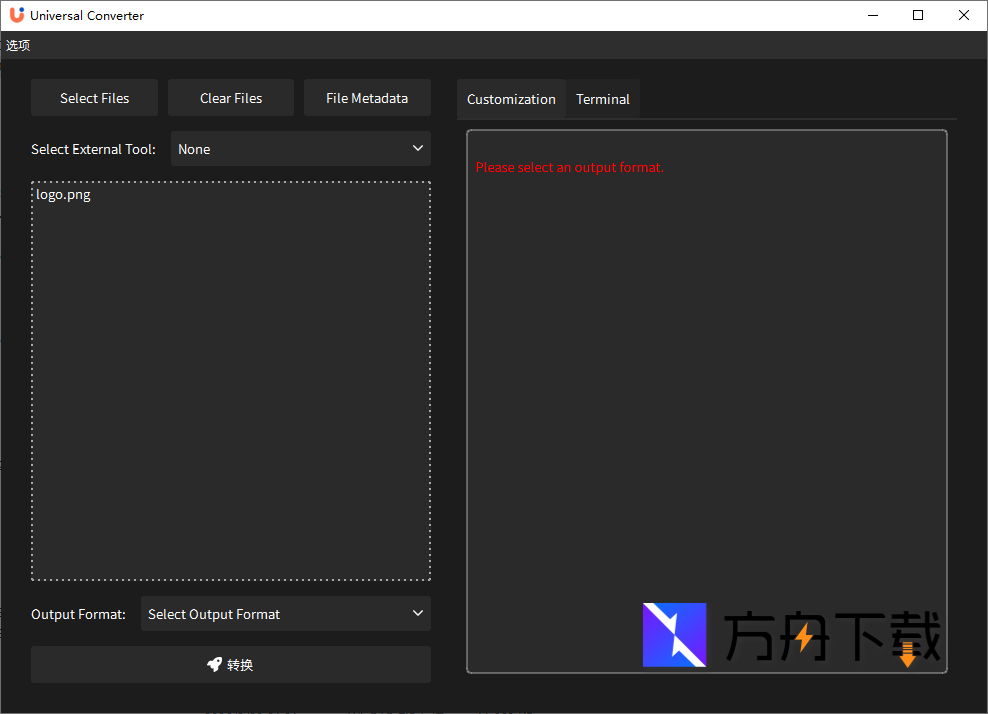This screenshot has width=988, height=714.
Task: Open File Metadata for the selected file
Action: 367,98
